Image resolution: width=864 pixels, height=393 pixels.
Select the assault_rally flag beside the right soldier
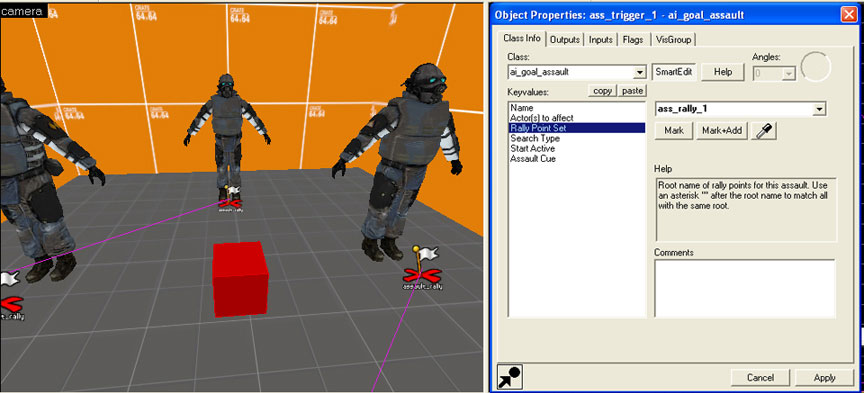click(x=423, y=268)
